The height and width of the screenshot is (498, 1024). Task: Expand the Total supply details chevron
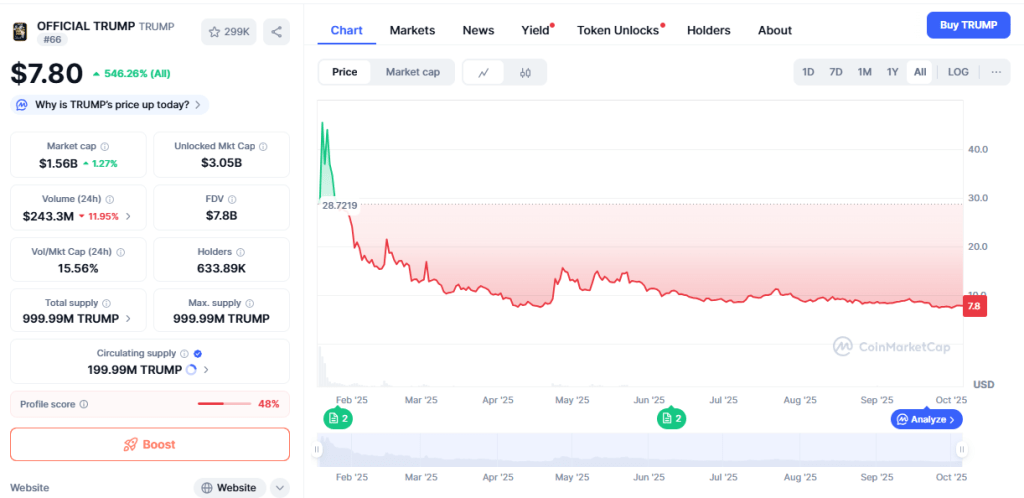128,319
